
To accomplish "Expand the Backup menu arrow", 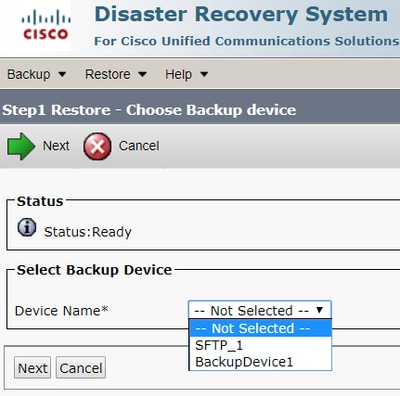I will 62,74.
